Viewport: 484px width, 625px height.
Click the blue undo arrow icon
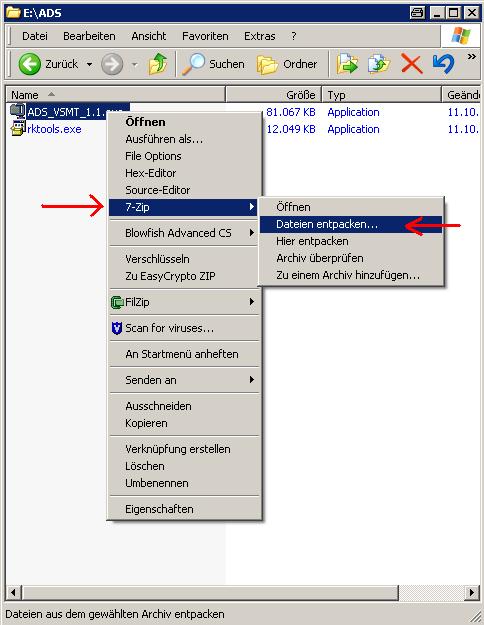click(443, 64)
